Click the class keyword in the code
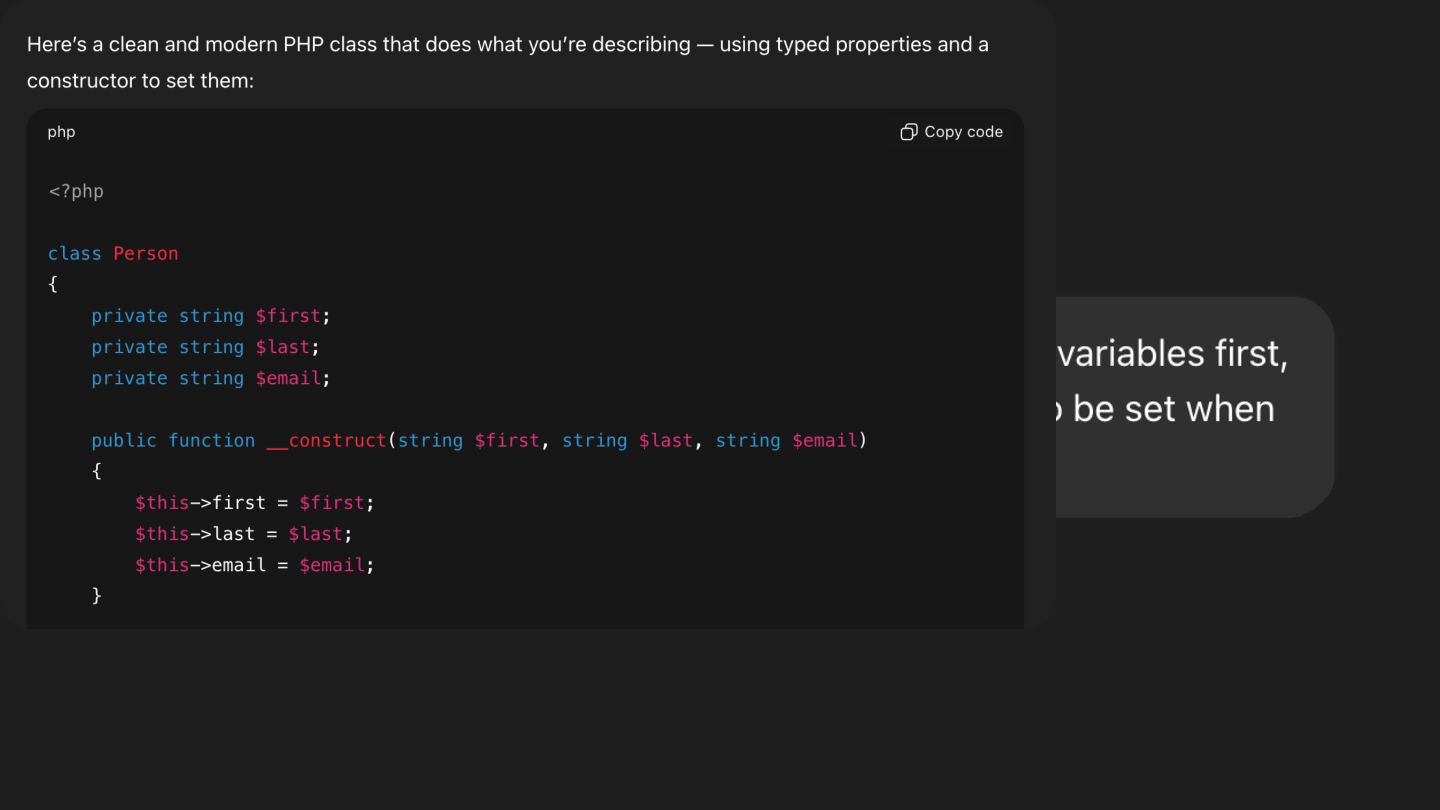 tap(75, 253)
